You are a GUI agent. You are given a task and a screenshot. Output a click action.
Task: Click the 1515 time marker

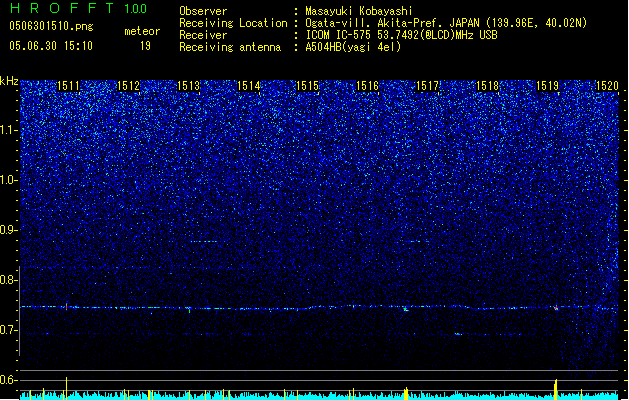307,86
